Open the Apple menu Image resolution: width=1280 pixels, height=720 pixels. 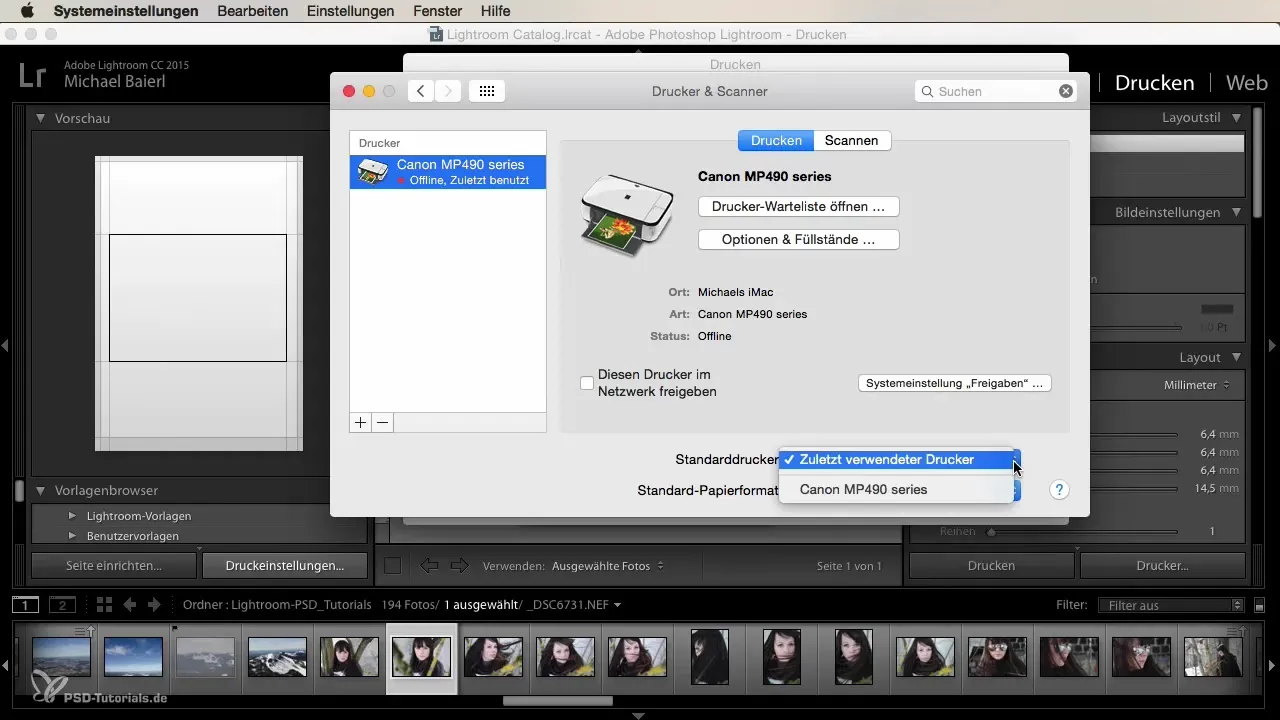(27, 11)
